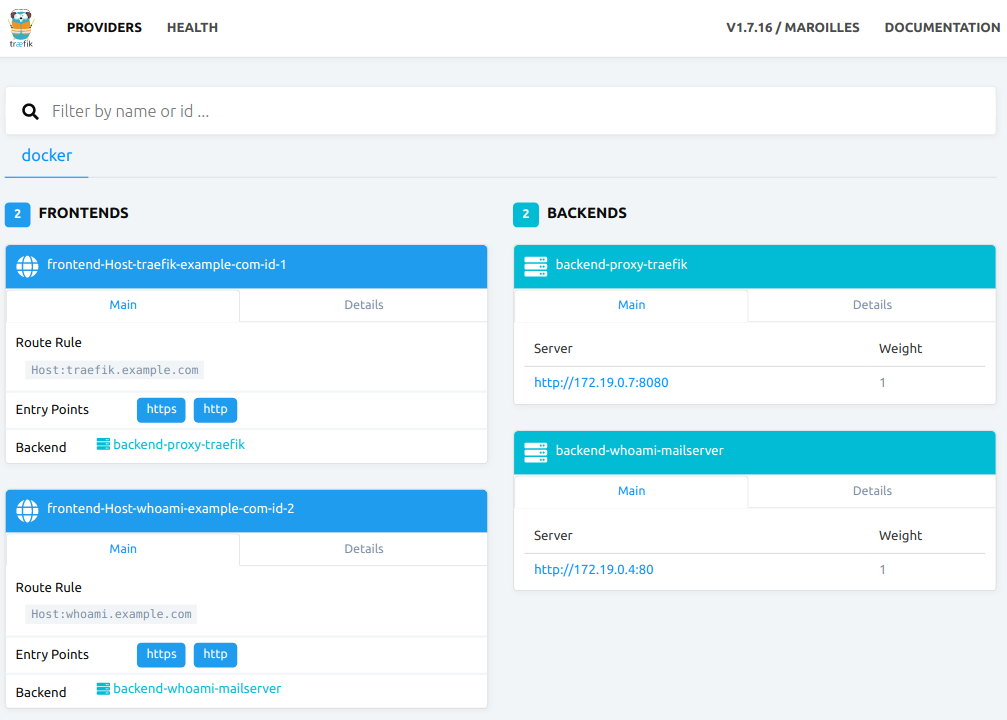
Task: Click server icon of backend-whoami-mailserver header
Action: (536, 452)
